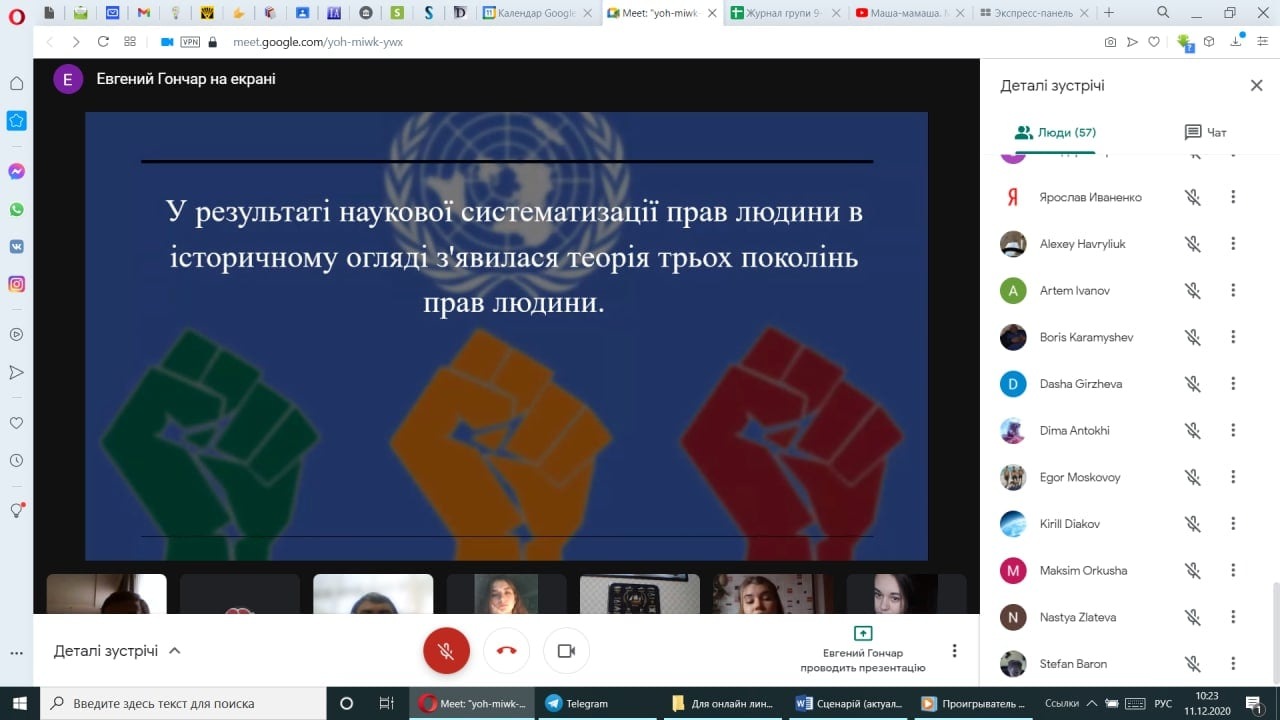This screenshot has height=720, width=1280.
Task: Expand the 'Деталі зустрічі' chevron at the bottom
Action: coord(175,651)
